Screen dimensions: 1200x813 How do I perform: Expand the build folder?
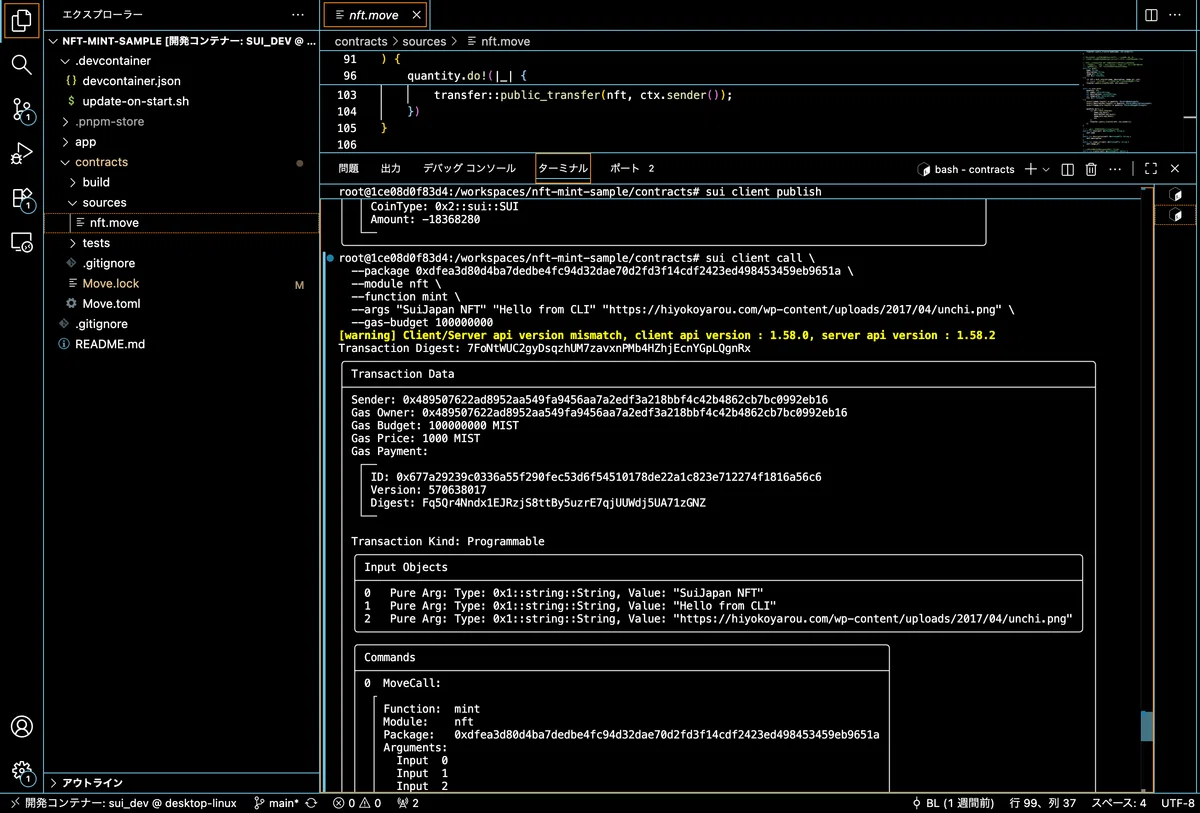181,182
